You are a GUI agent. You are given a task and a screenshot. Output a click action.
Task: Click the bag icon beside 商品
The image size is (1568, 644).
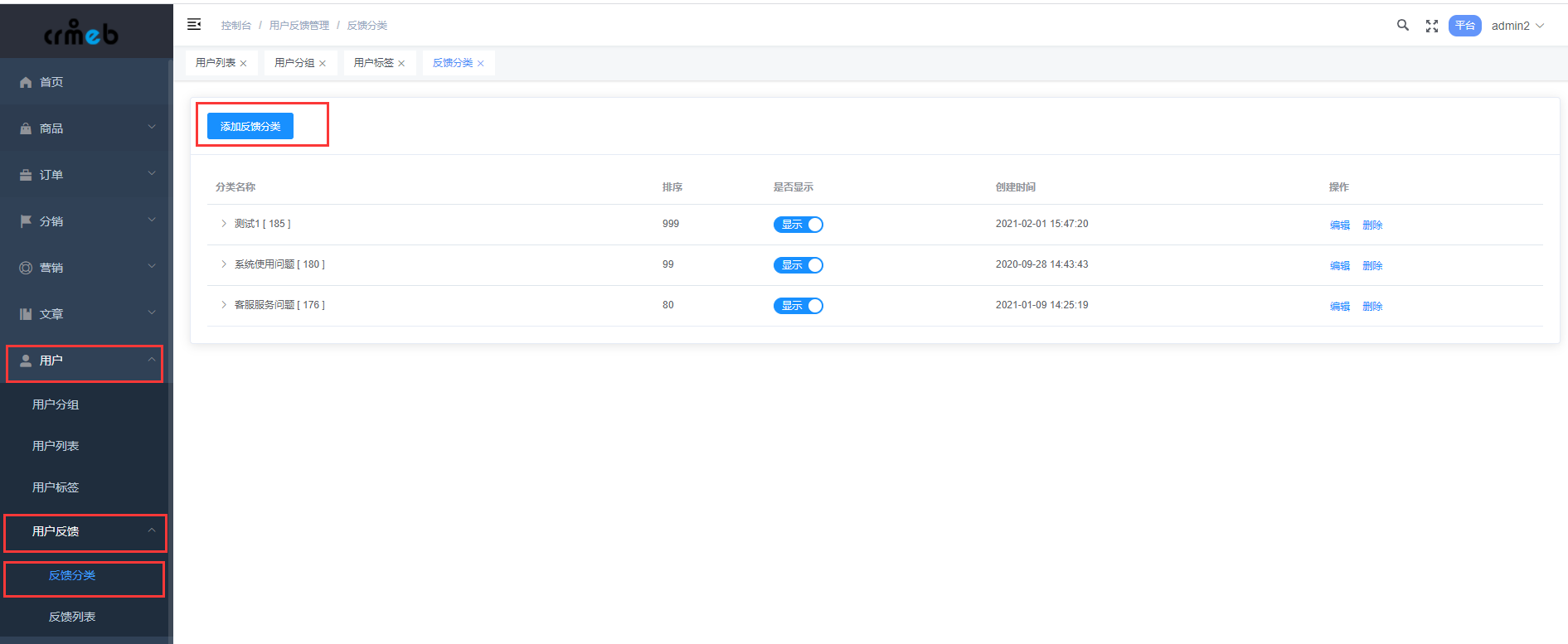26,128
